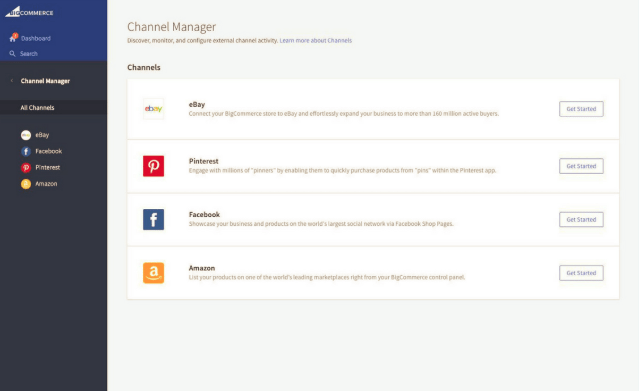The image size is (639, 391).
Task: Click the Search magnifier icon
Action: pyautogui.click(x=12, y=53)
